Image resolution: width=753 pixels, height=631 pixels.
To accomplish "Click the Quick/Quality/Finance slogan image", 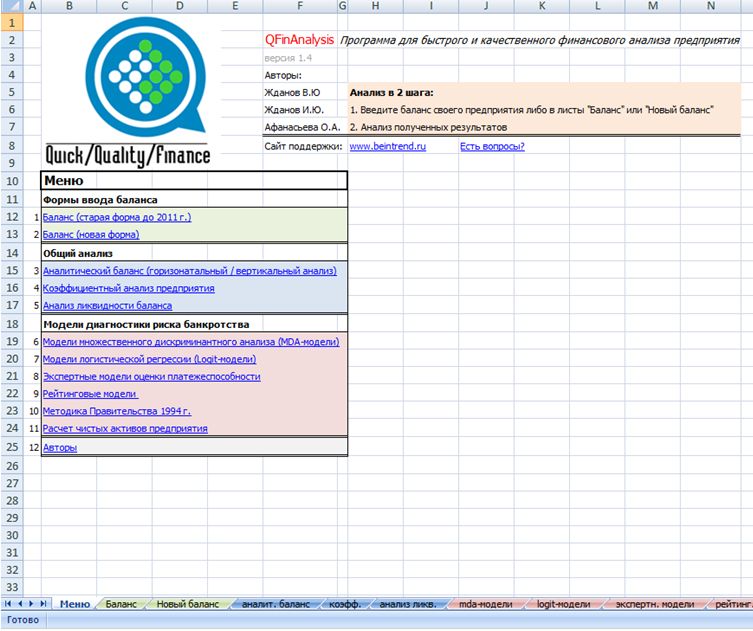I will 128,155.
